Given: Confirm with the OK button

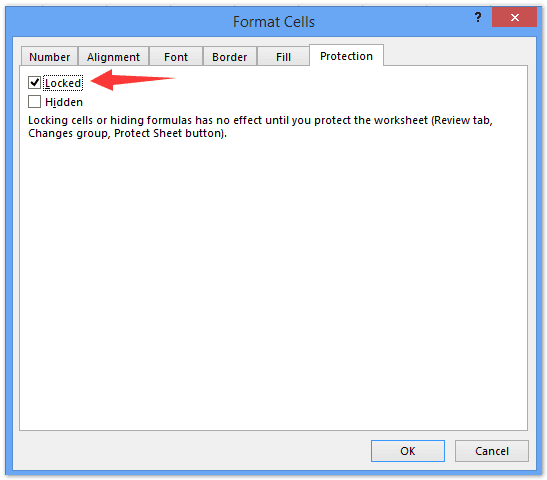Looking at the screenshot, I should point(408,451).
